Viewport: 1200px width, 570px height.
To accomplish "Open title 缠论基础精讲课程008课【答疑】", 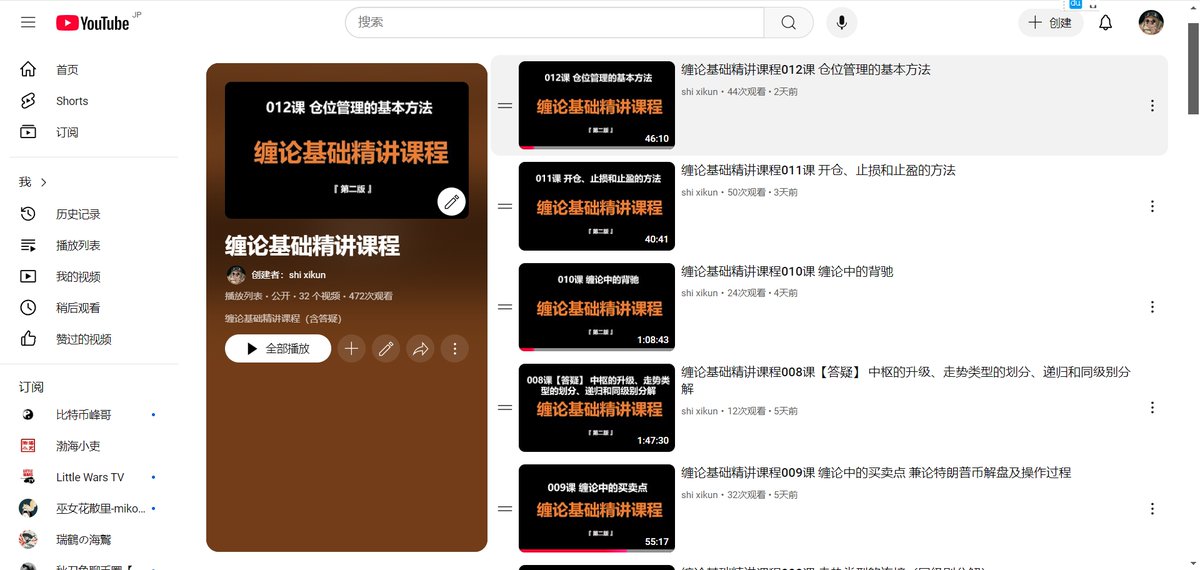I will (906, 380).
